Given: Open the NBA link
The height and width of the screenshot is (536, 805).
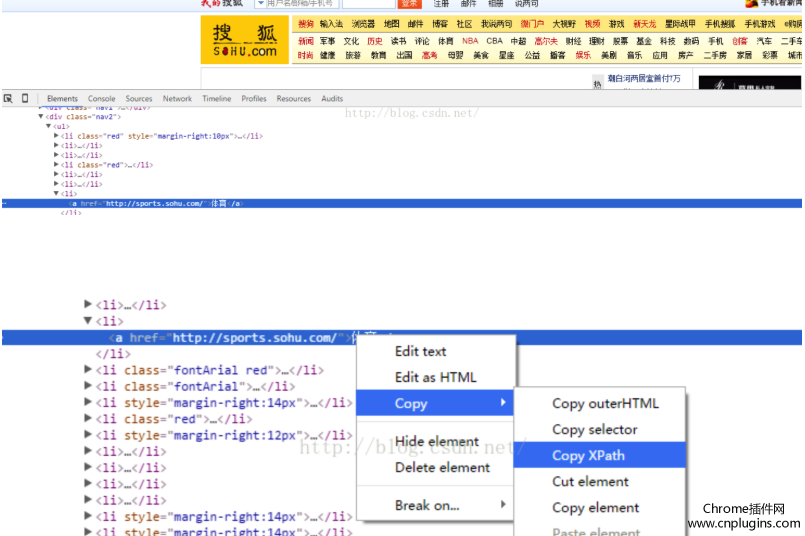Looking at the screenshot, I should [x=470, y=41].
